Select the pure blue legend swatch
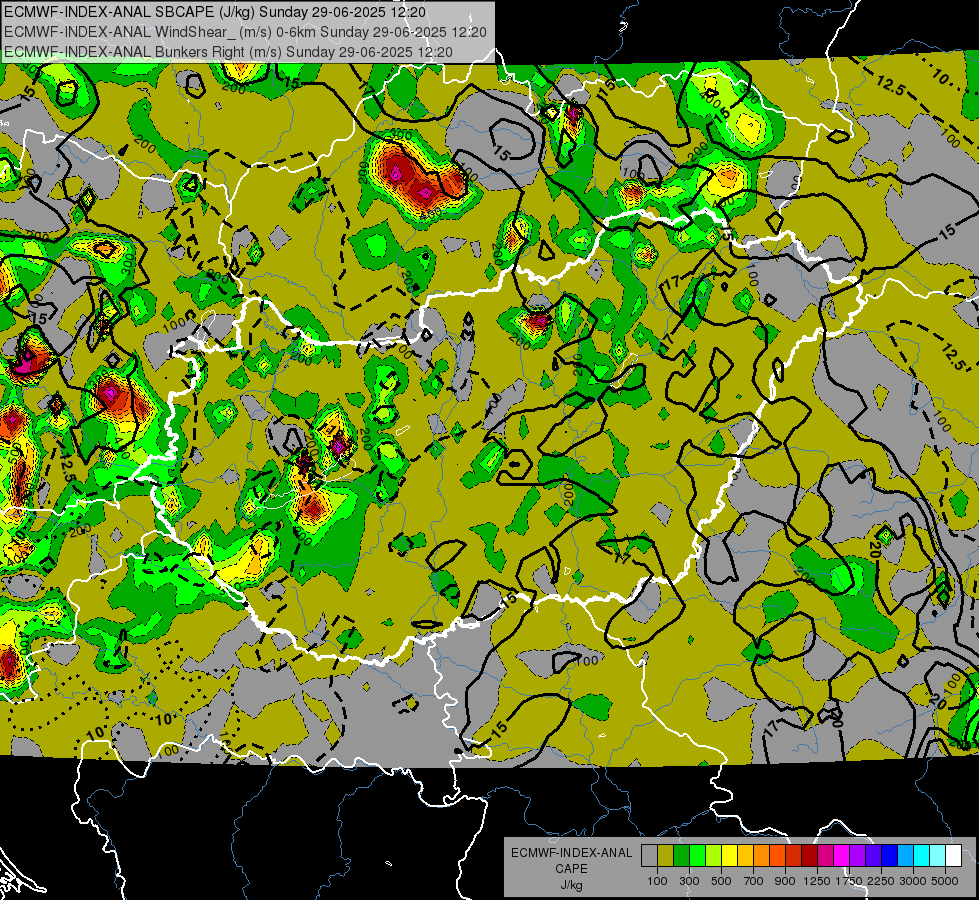 pos(889,856)
